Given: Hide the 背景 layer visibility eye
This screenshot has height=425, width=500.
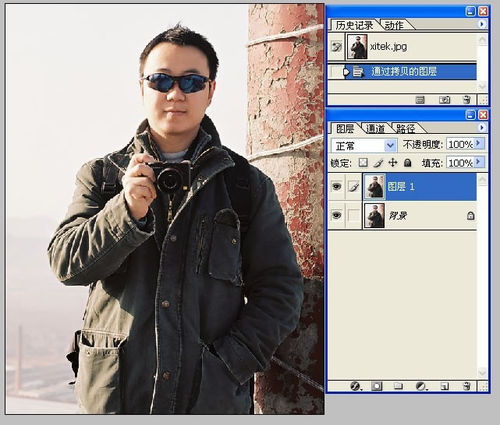Looking at the screenshot, I should pos(337,215).
